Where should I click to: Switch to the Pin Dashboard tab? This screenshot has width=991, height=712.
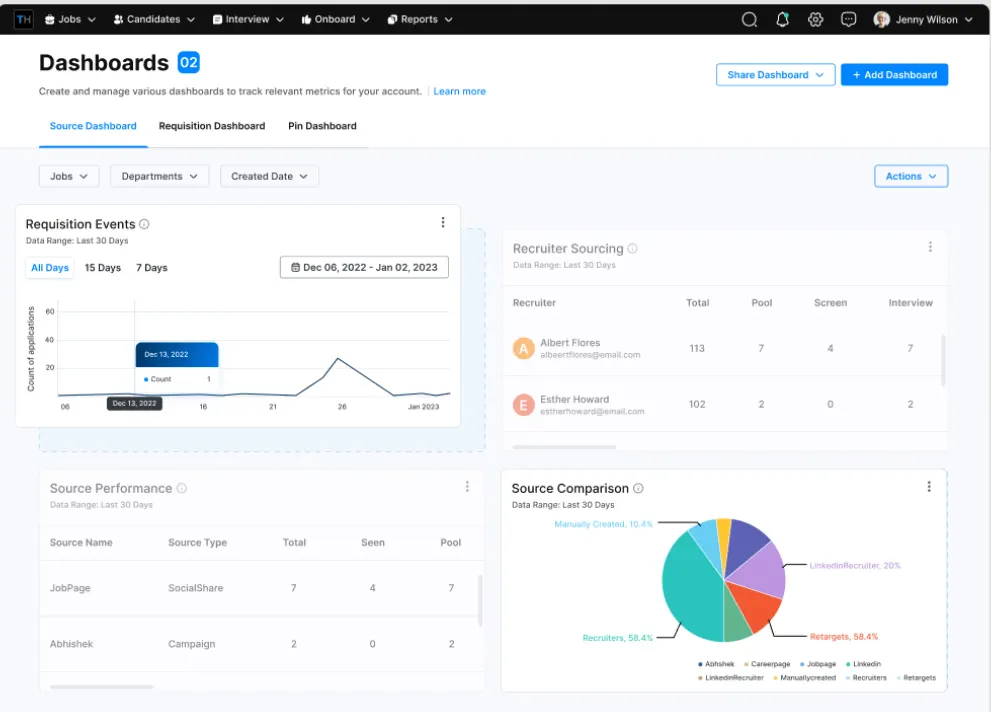(322, 126)
